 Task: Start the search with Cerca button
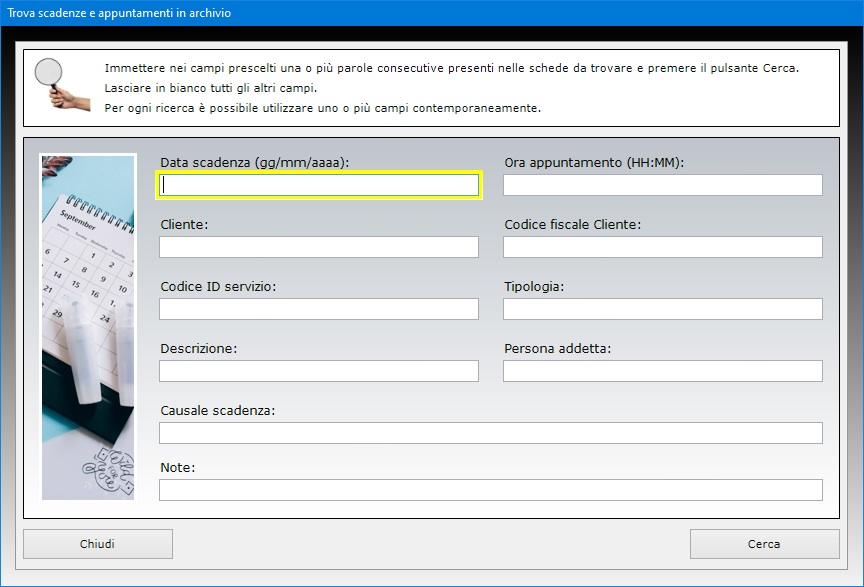coord(764,544)
